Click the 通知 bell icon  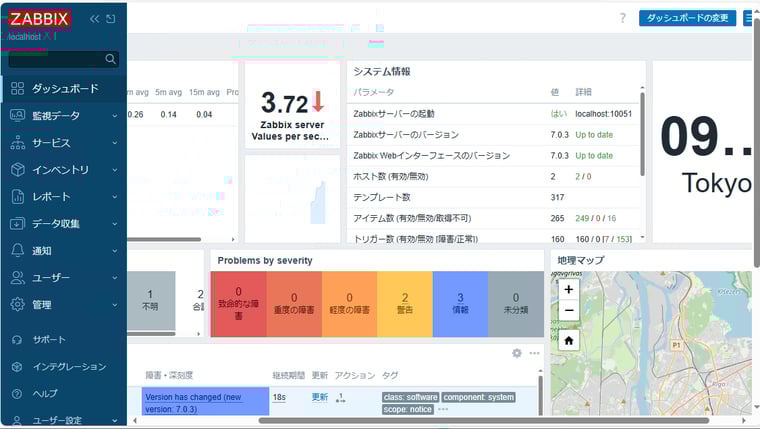pyautogui.click(x=17, y=251)
